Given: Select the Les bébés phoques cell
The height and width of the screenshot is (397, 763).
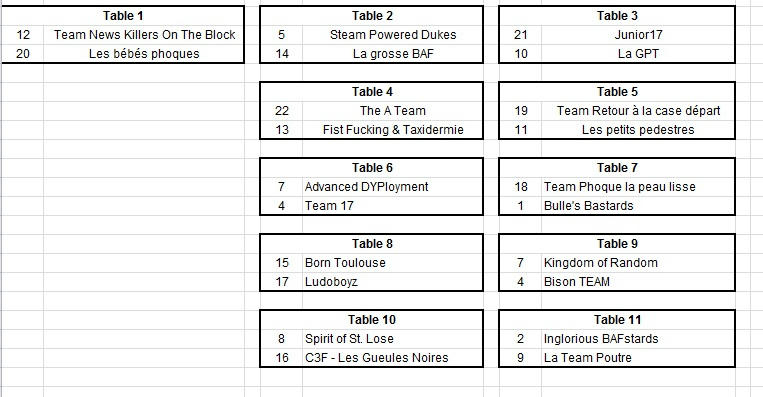Looking at the screenshot, I should tap(144, 54).
